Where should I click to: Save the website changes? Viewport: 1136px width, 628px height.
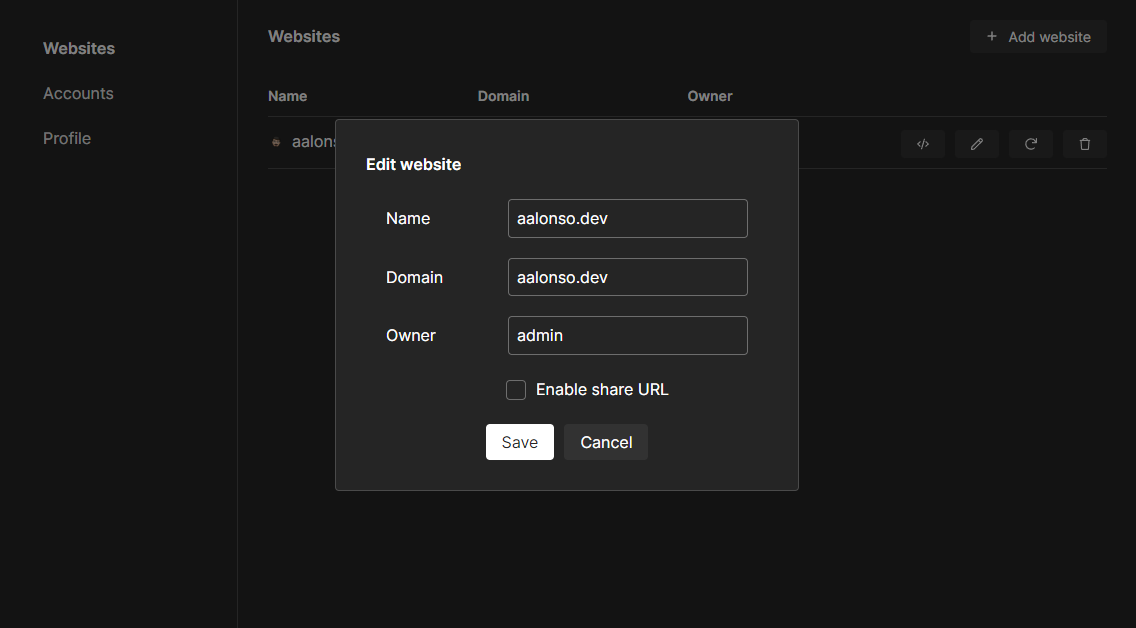519,442
